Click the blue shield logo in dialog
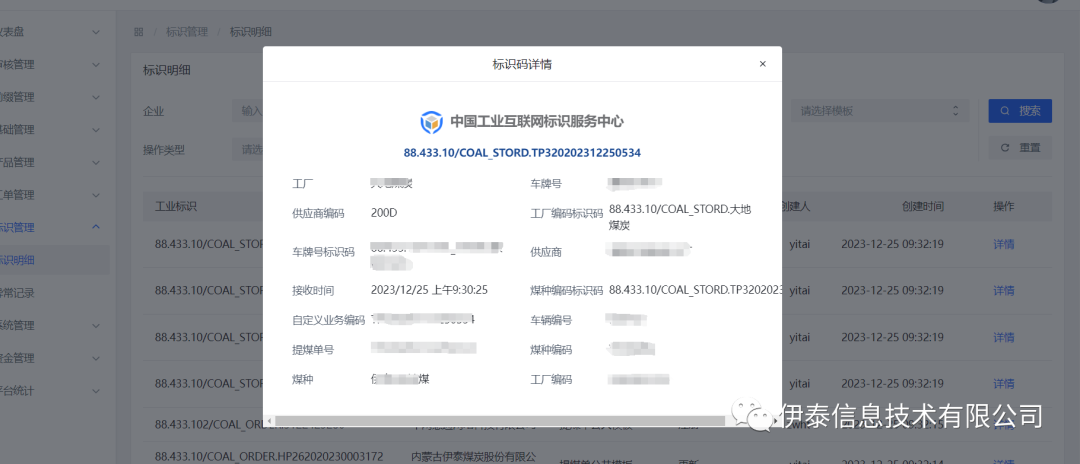 point(431,122)
